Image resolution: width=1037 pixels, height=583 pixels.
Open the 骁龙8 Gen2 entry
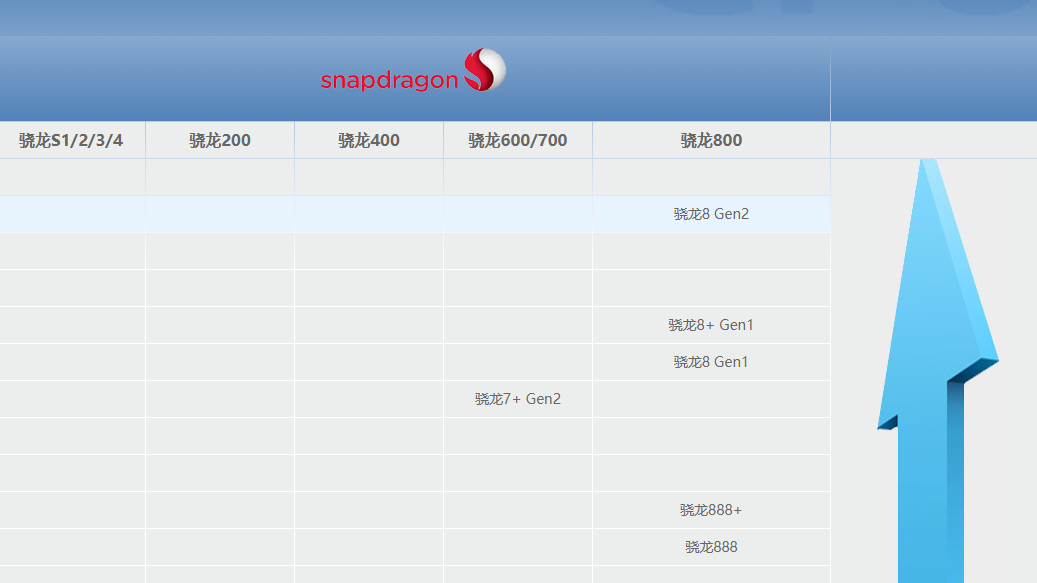coord(711,214)
